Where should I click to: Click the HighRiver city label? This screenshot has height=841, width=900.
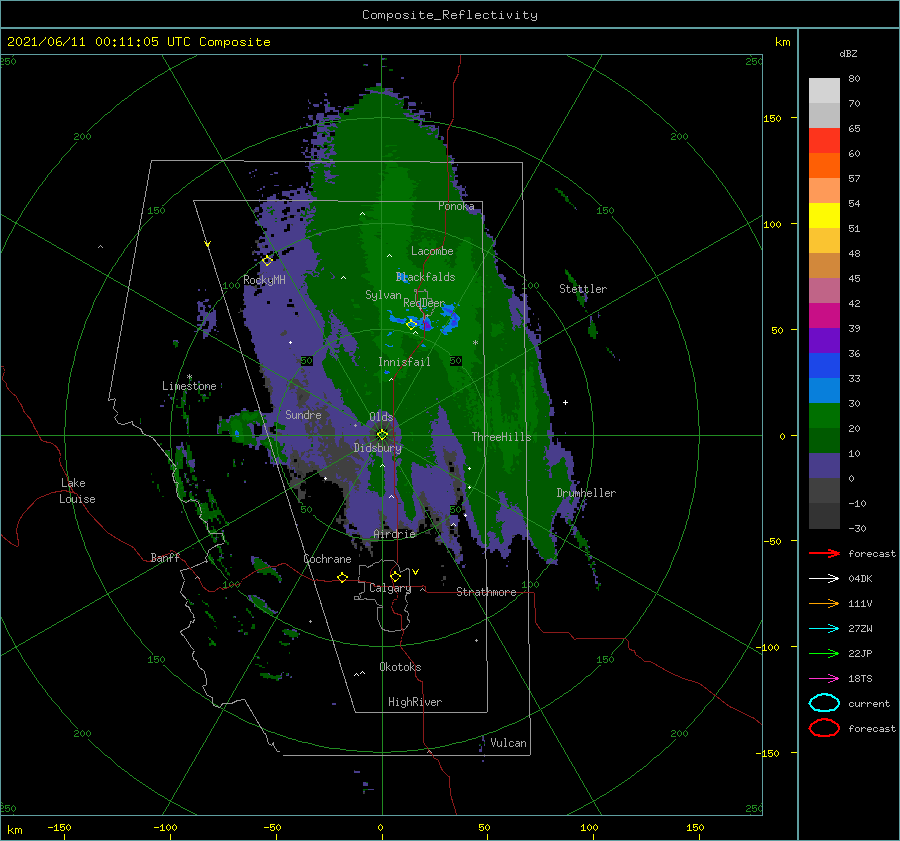pos(415,702)
